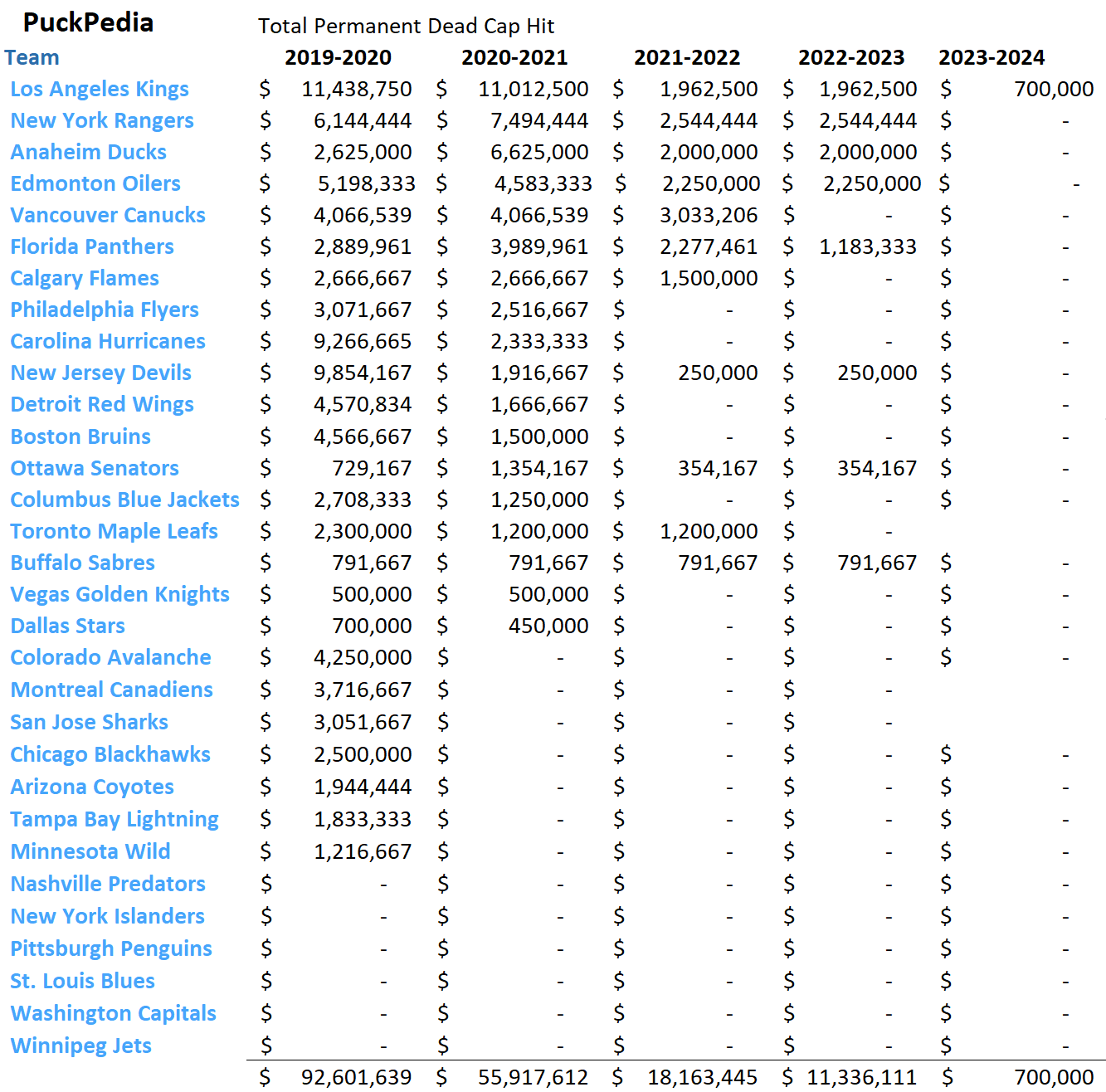Click the Anaheim Ducks team link
The width and height of the screenshot is (1106, 1092).
pos(88,152)
